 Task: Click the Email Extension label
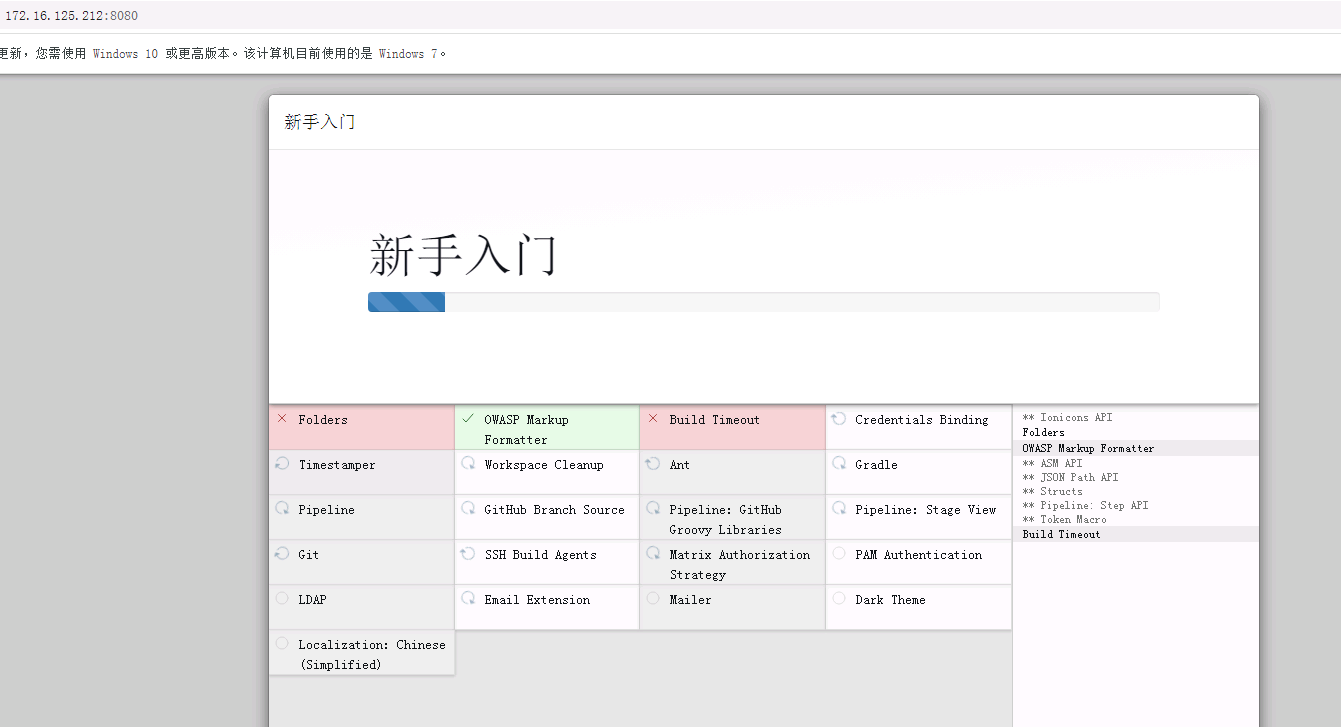[x=537, y=600]
